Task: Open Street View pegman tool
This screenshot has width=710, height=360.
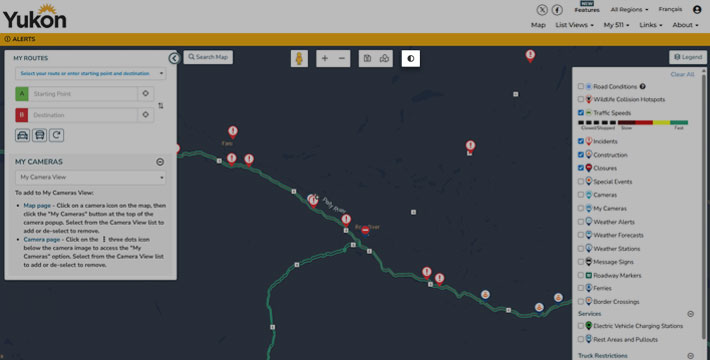Action: click(299, 58)
